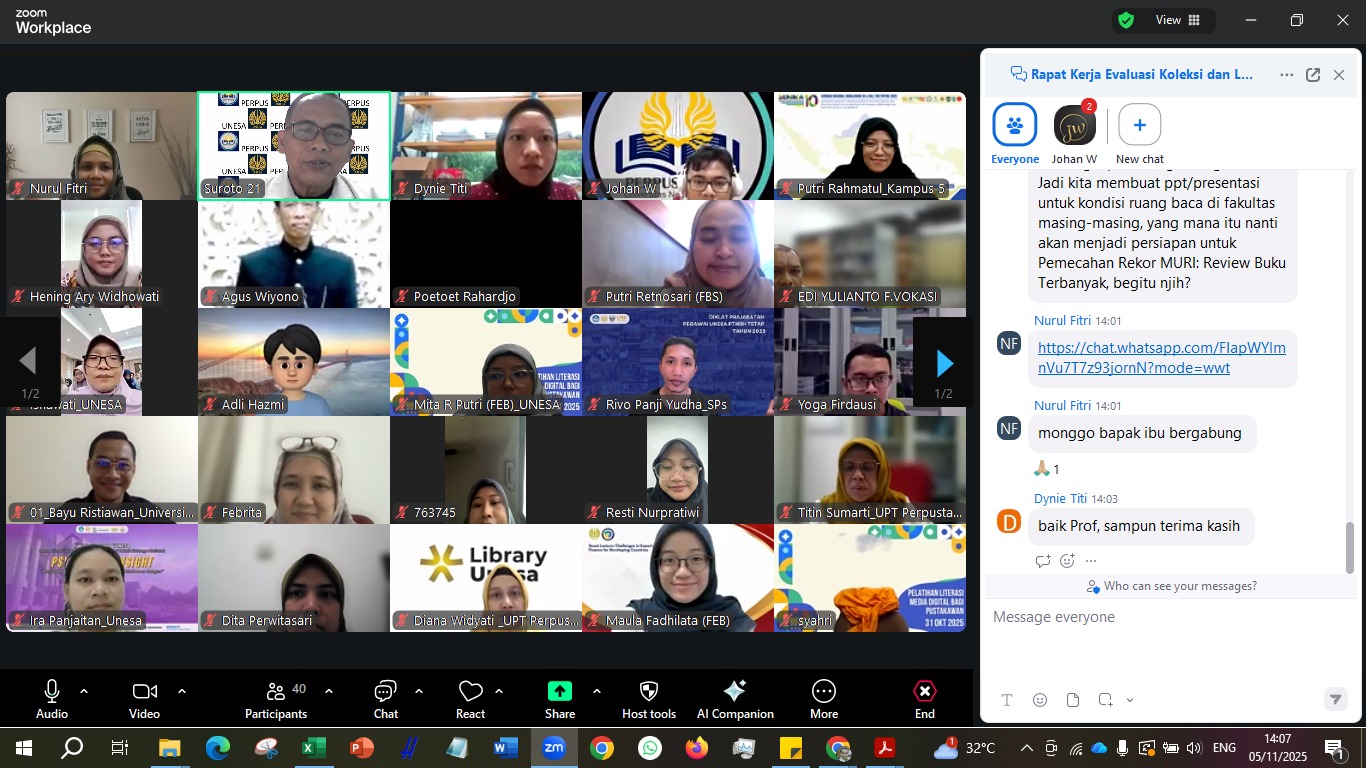Screen dimensions: 1366x768
Task: Open the emoji picker in chat composer
Action: 1040,700
